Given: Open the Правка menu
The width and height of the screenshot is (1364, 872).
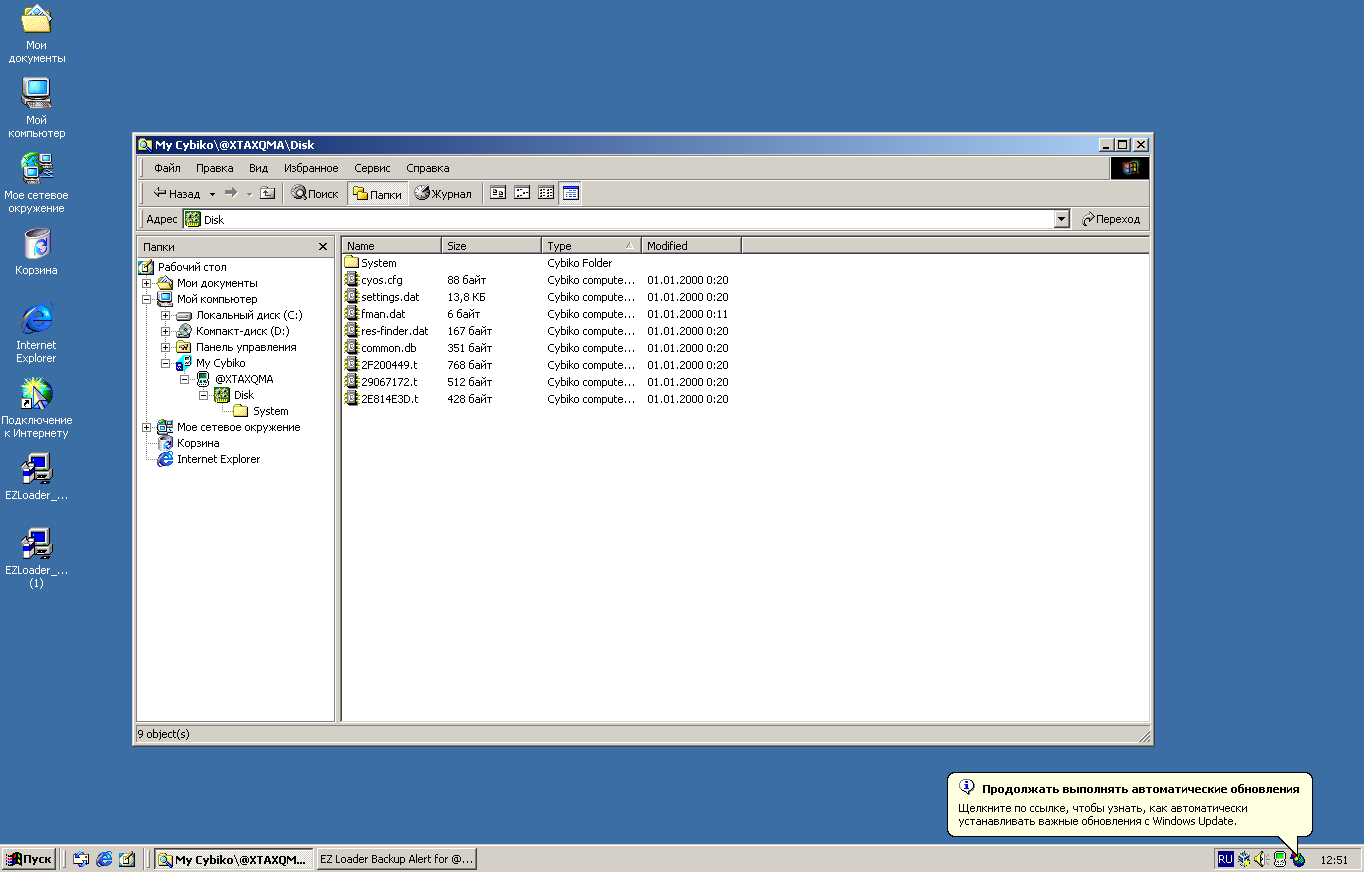Looking at the screenshot, I should tap(214, 168).
